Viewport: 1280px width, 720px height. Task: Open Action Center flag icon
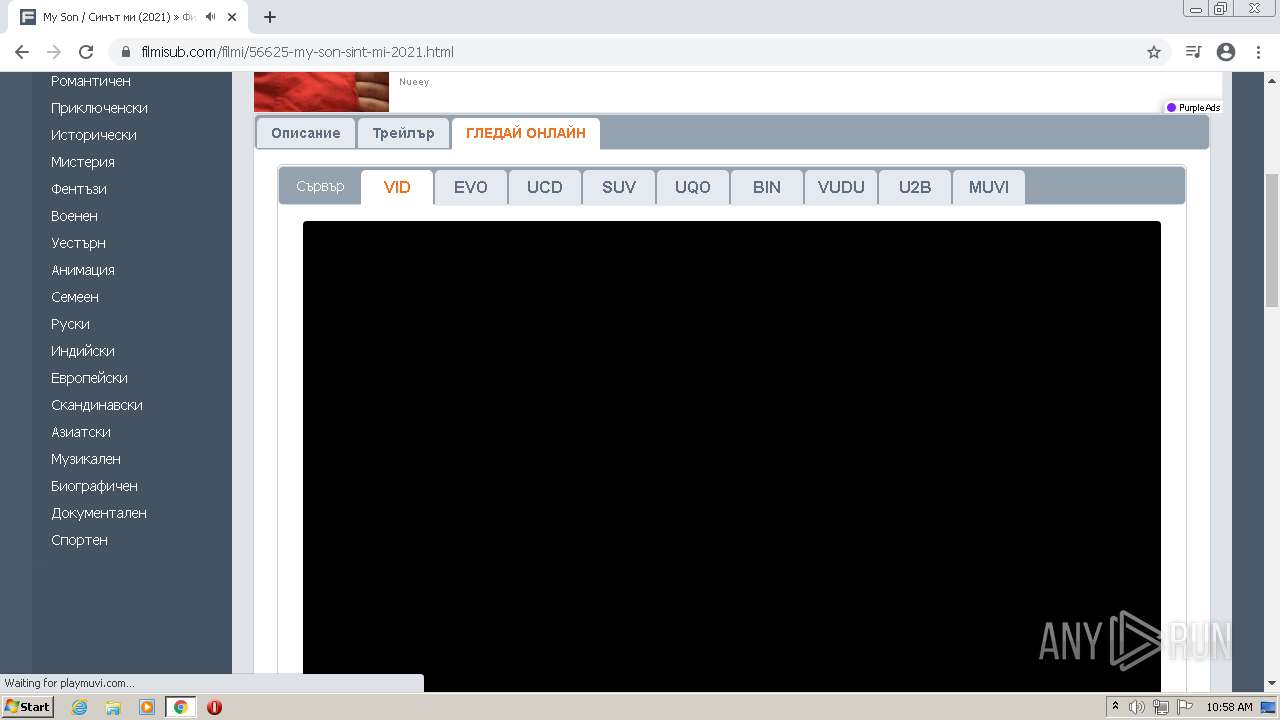point(1185,707)
